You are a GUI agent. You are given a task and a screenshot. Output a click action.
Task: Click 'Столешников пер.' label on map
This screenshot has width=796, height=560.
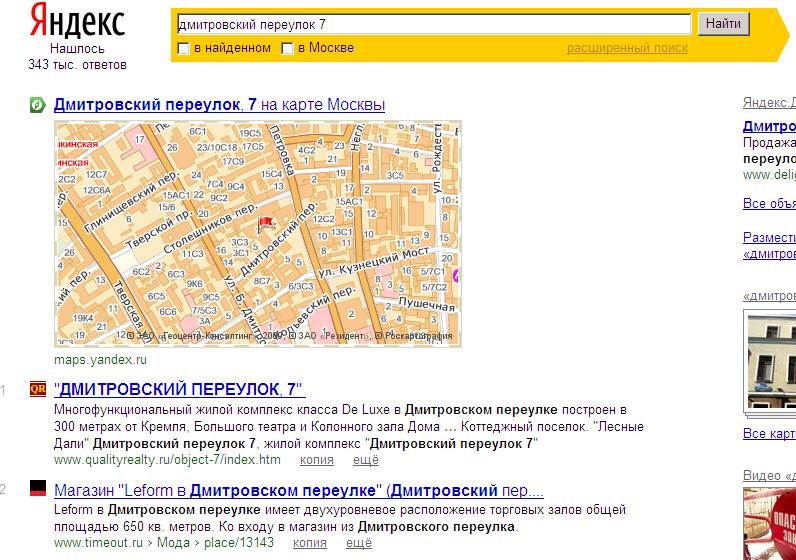click(x=211, y=228)
